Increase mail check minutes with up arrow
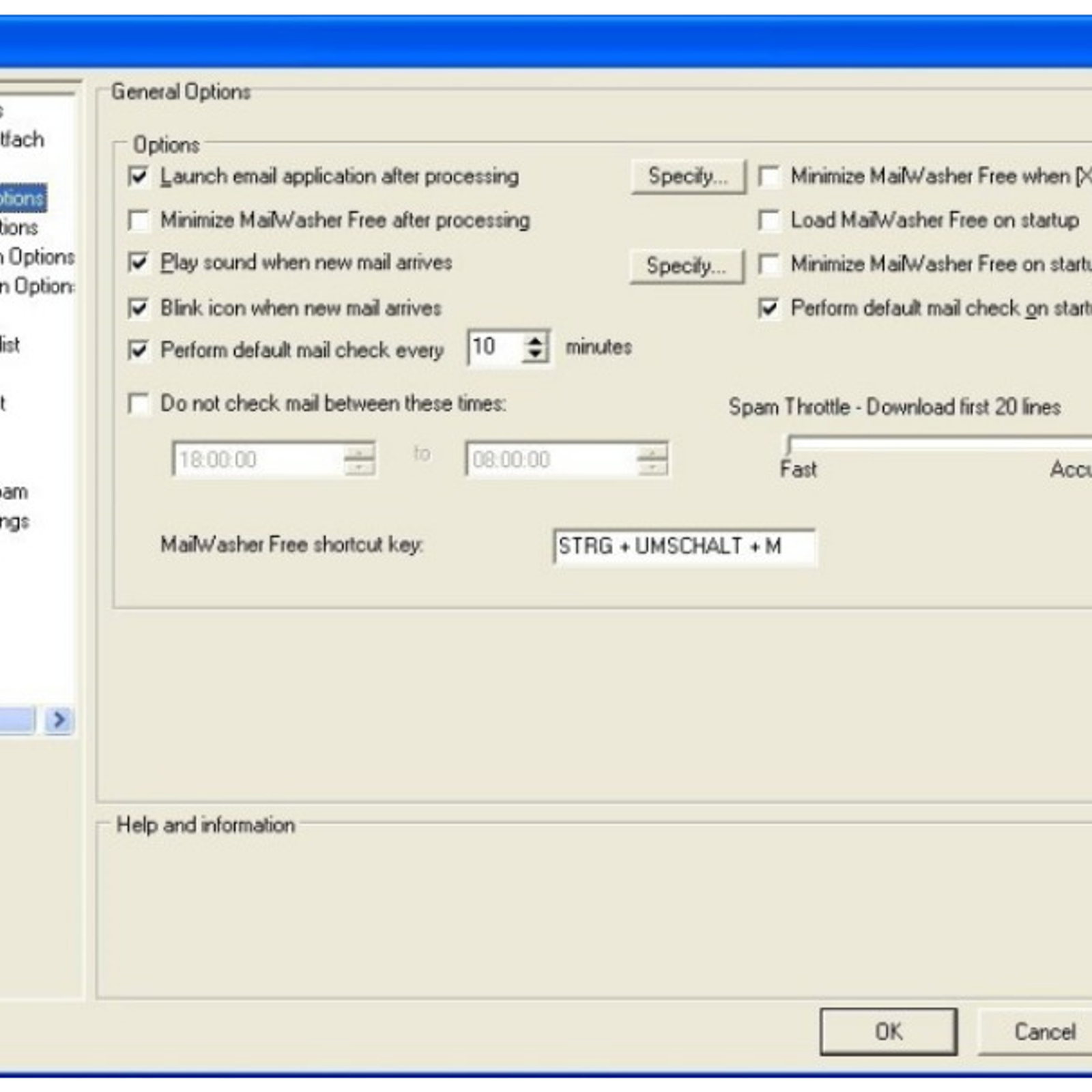1092x1092 pixels. coord(536,340)
